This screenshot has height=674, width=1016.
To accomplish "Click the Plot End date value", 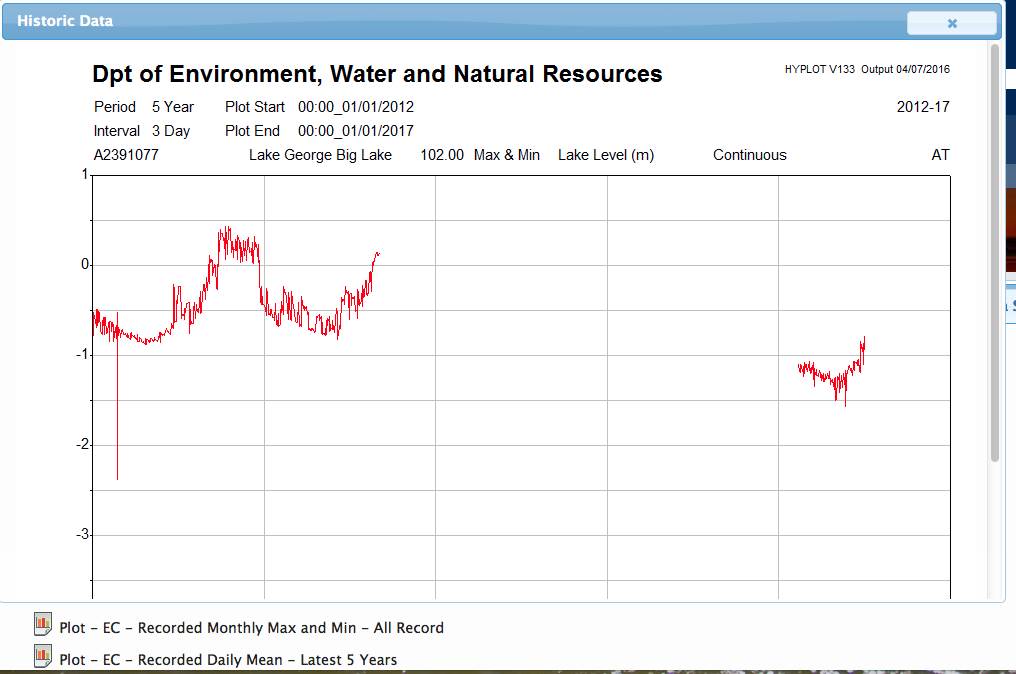I will tap(355, 131).
